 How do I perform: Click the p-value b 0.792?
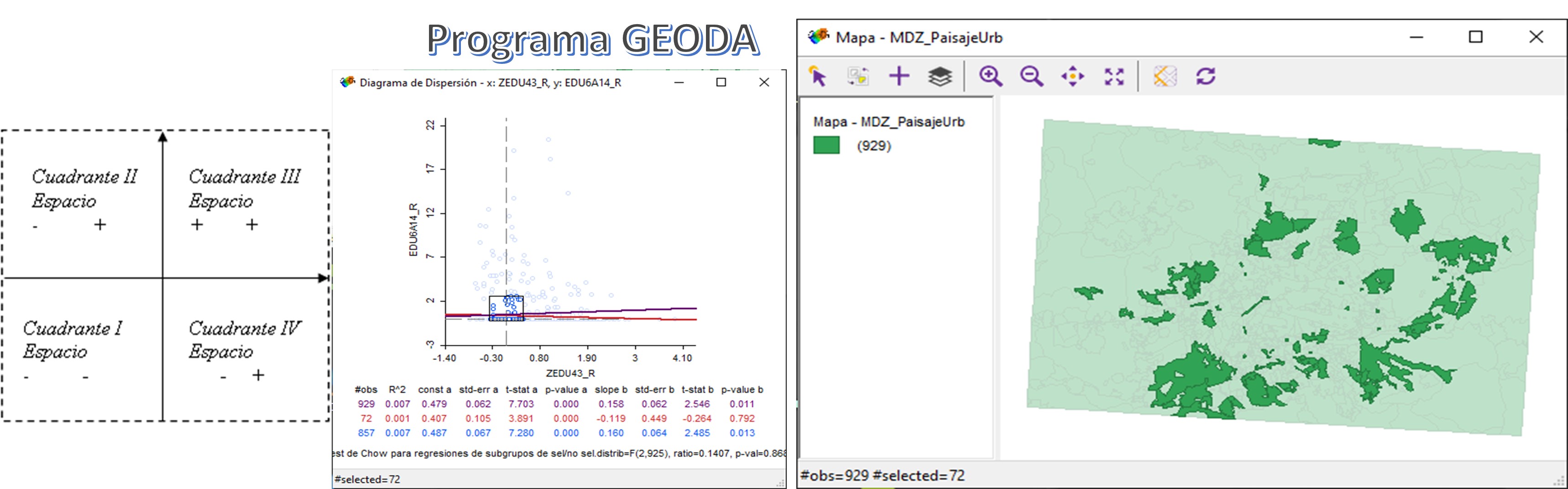[x=742, y=418]
